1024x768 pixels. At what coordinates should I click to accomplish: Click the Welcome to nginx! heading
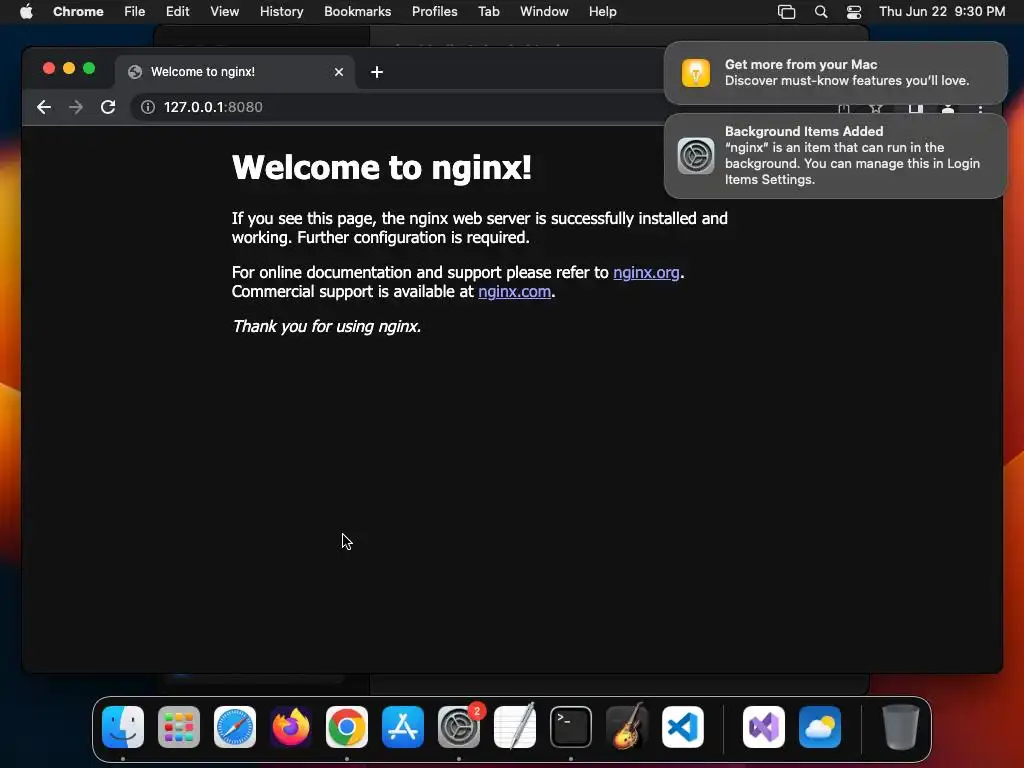pos(381,167)
